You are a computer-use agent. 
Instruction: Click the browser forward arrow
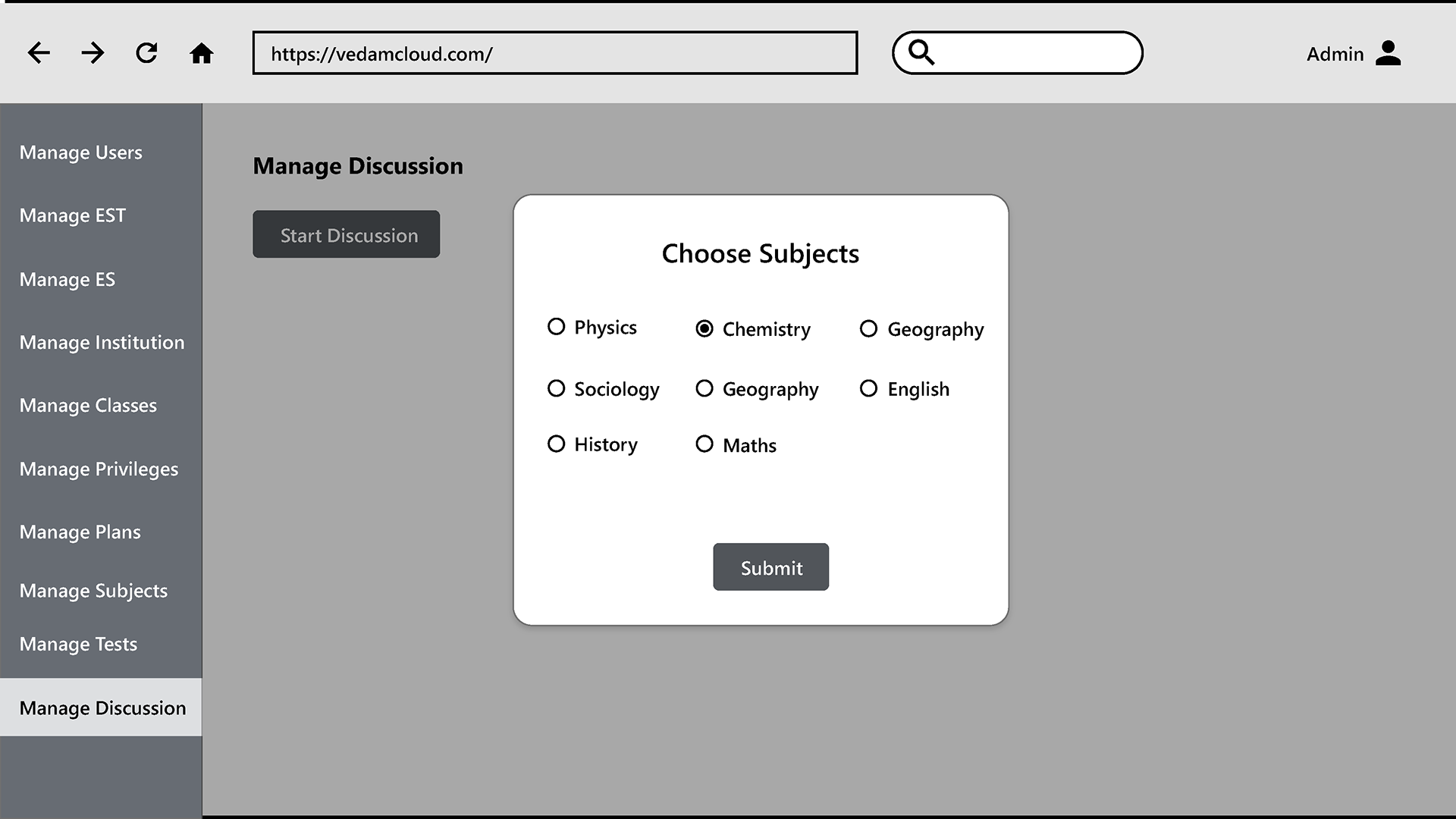pos(93,53)
